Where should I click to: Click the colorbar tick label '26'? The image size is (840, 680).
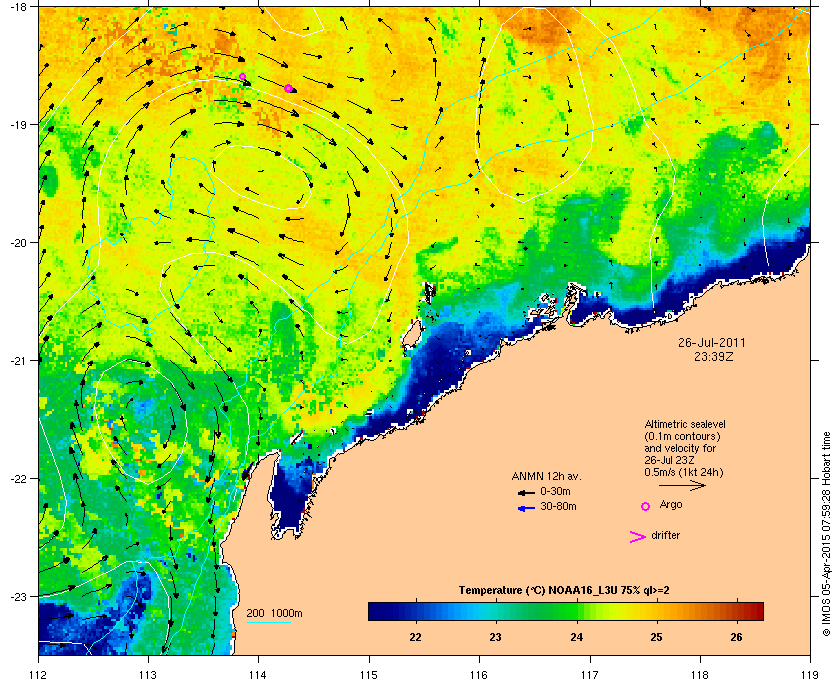(x=737, y=637)
